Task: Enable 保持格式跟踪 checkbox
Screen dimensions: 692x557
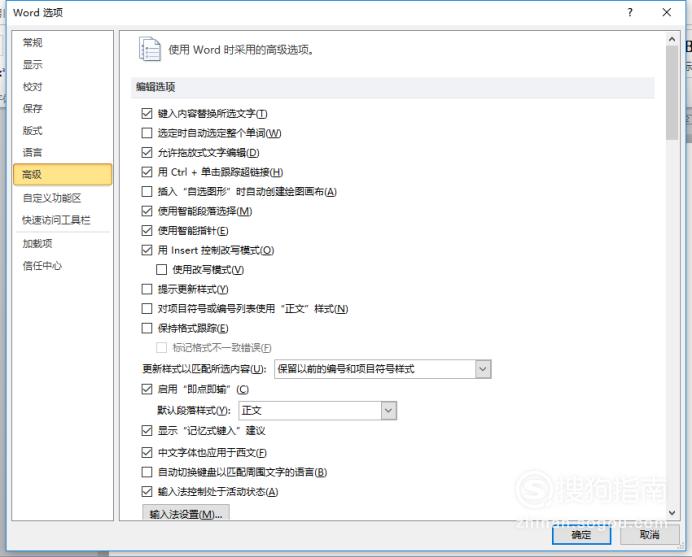Action: tap(147, 328)
